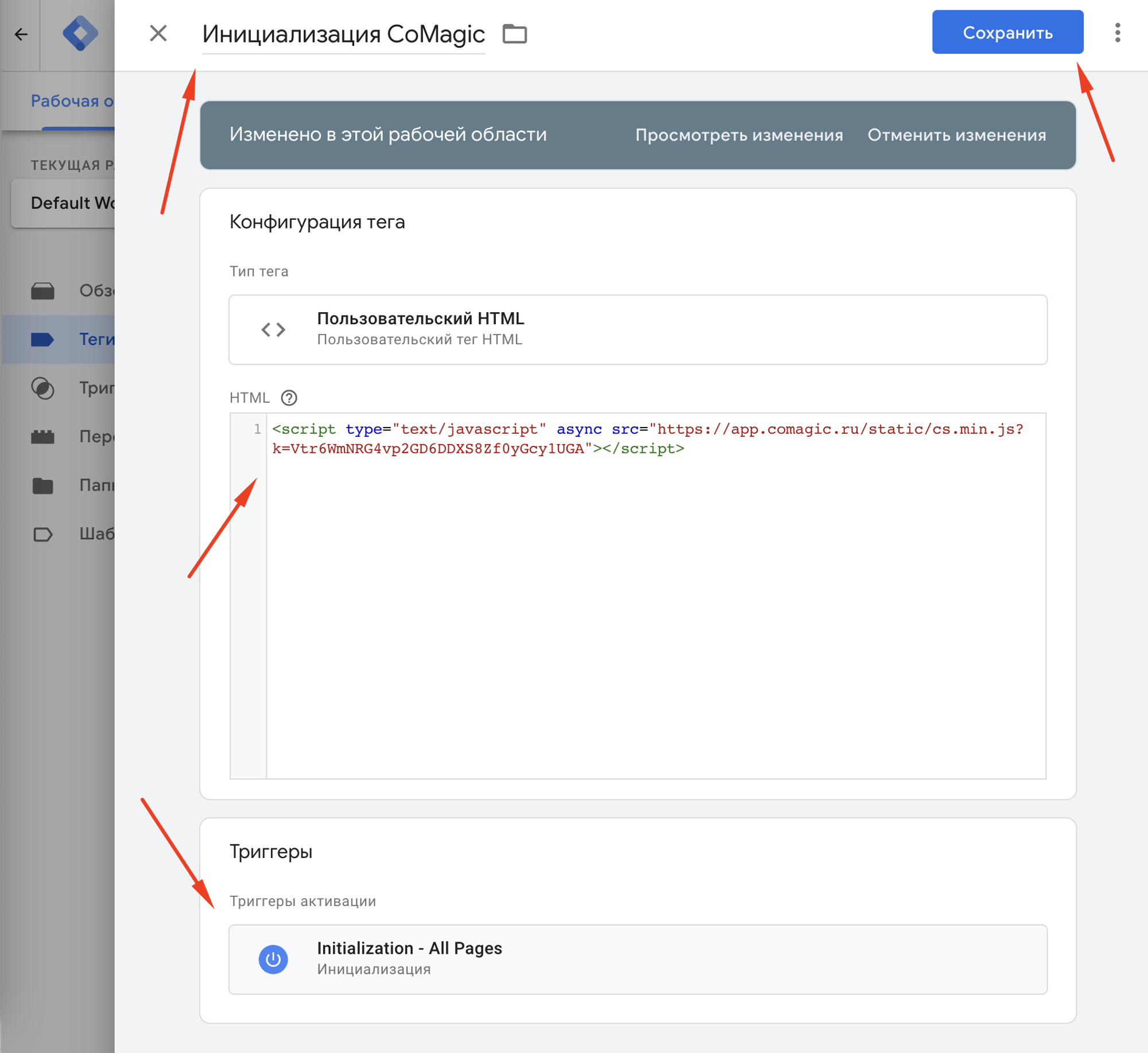Viewport: 1148px width, 1053px height.
Task: Open the Templates icon in sidebar
Action: [x=42, y=534]
